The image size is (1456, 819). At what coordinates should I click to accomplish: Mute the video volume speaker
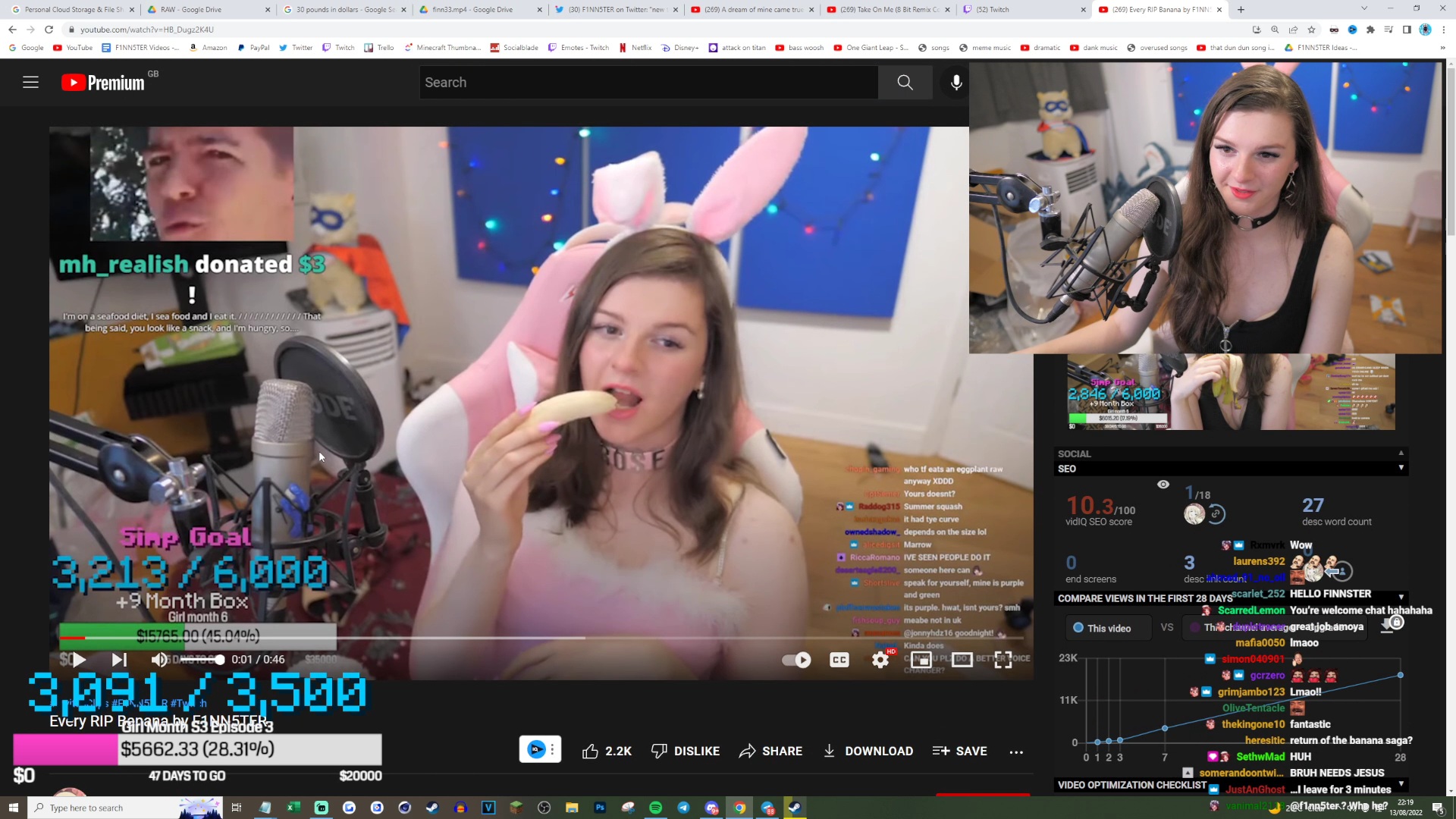[x=159, y=660]
